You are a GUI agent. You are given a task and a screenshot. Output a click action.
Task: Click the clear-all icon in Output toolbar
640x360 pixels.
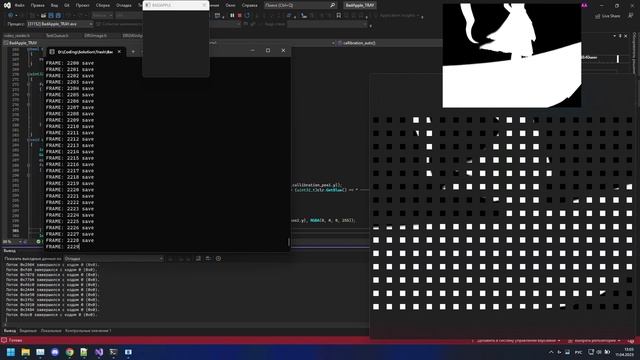[198, 258]
